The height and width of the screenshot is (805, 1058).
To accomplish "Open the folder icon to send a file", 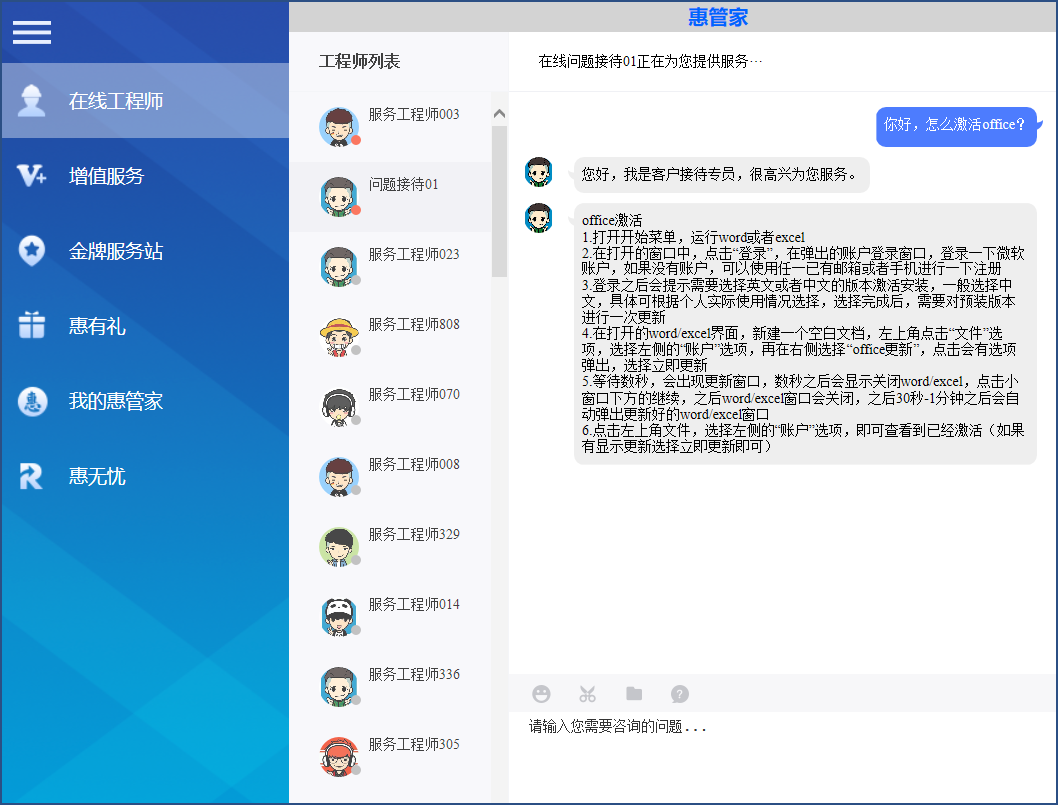I will 633,693.
